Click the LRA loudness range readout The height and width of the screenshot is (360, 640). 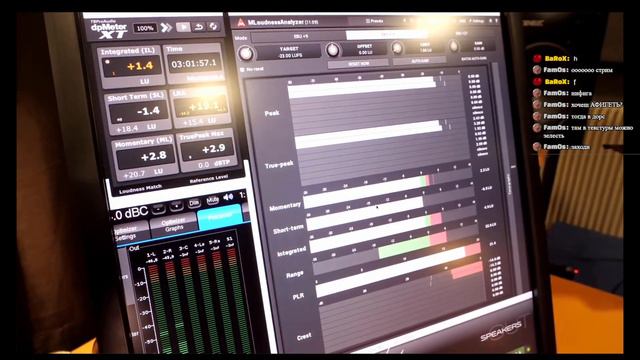tap(200, 107)
